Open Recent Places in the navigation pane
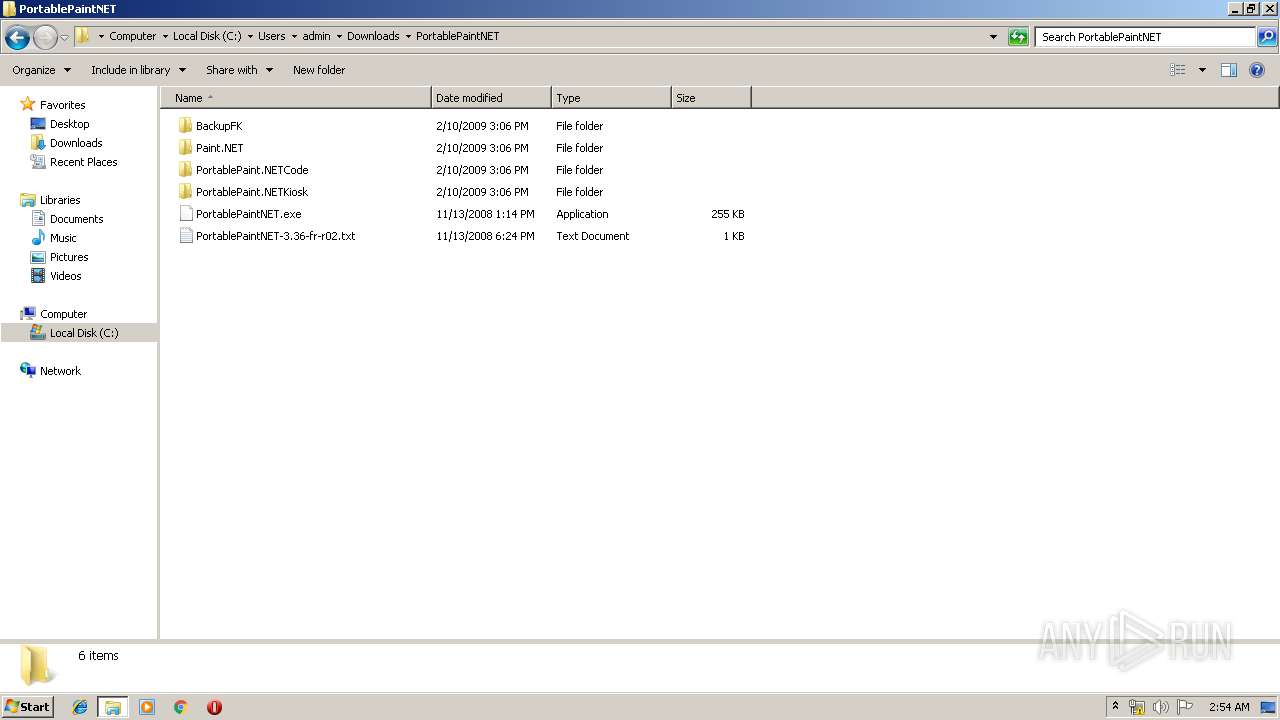 (x=83, y=162)
